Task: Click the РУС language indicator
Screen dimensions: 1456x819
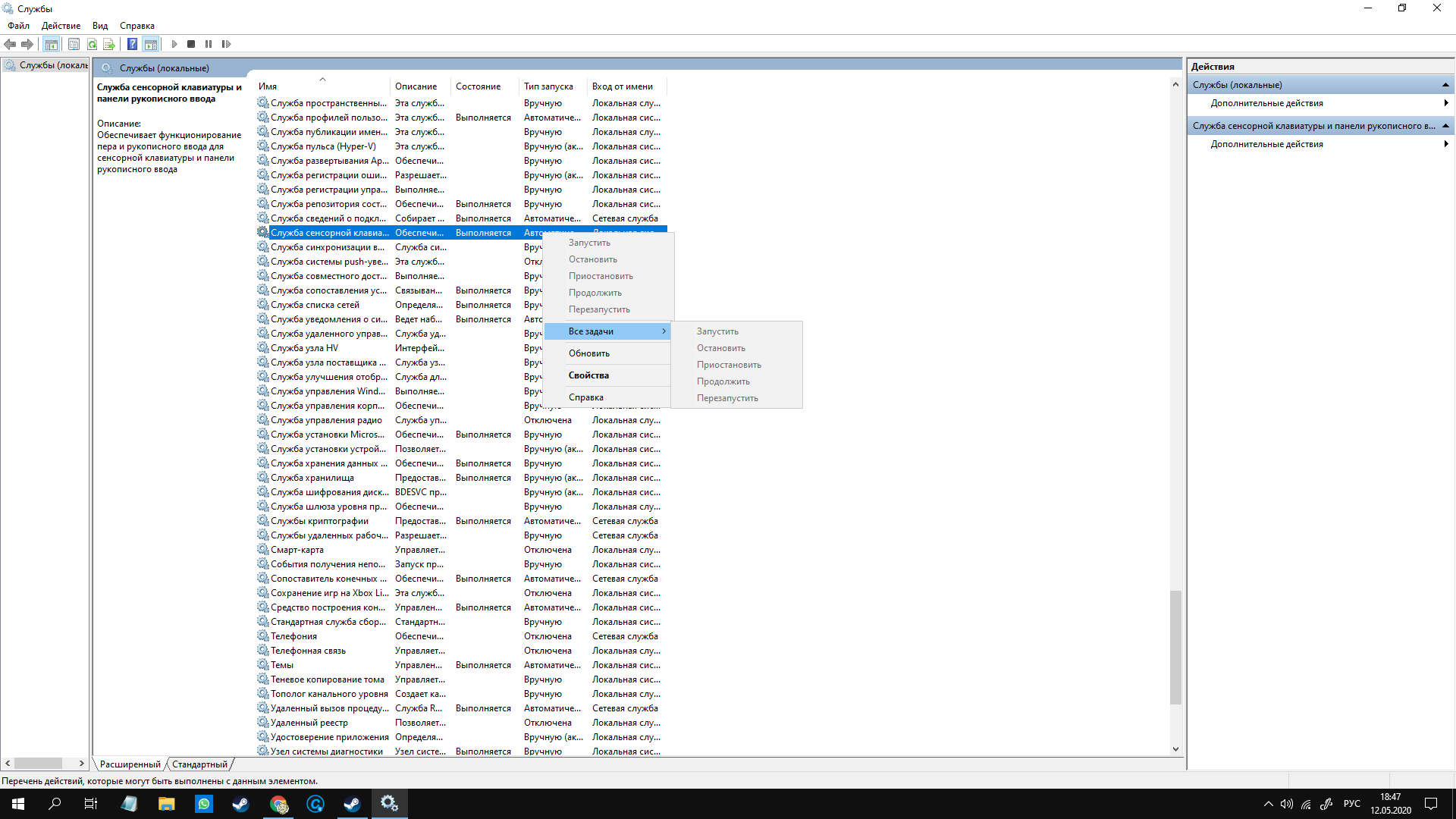Action: [1352, 804]
